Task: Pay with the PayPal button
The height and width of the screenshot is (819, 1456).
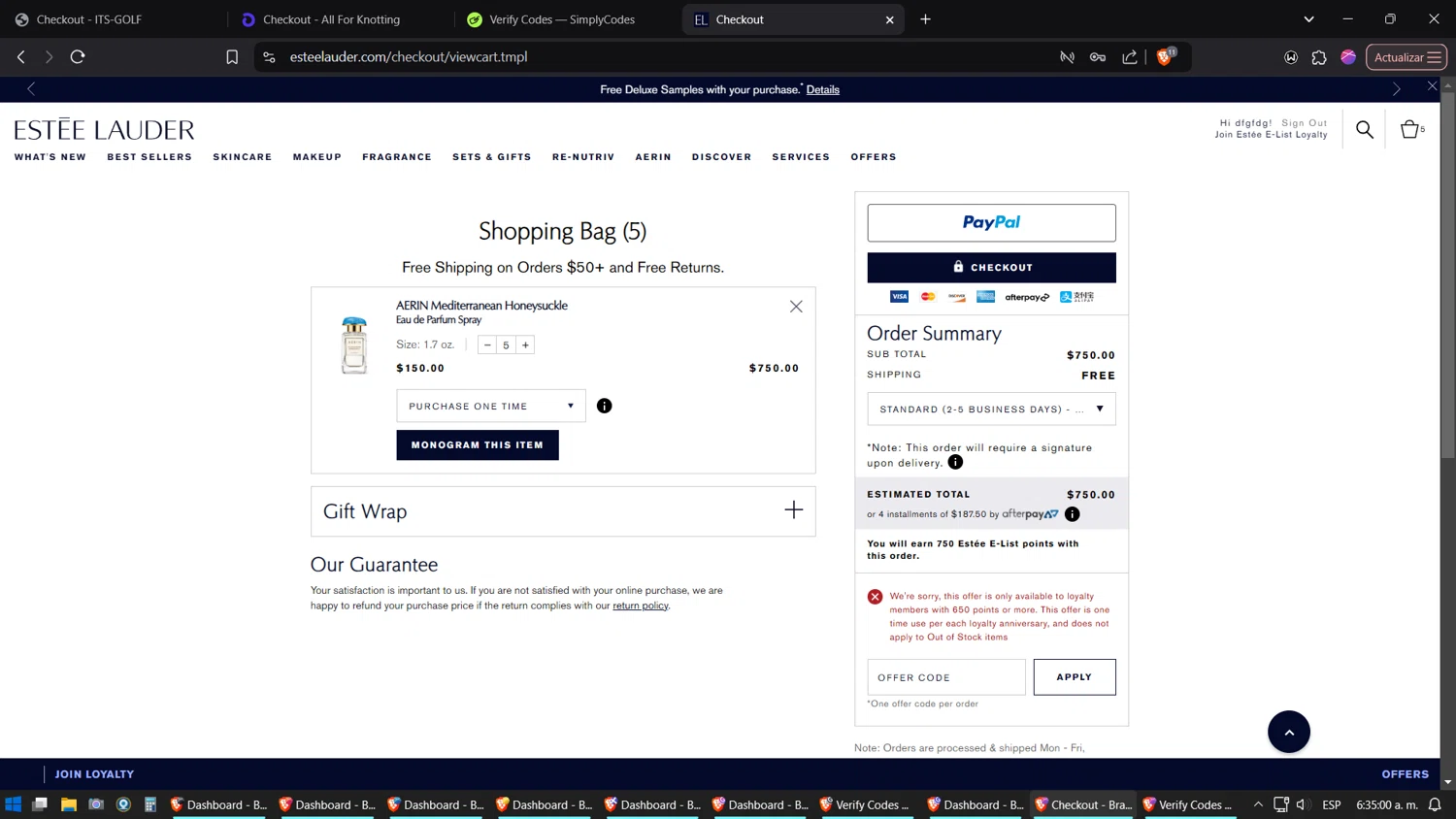Action: coord(991,222)
